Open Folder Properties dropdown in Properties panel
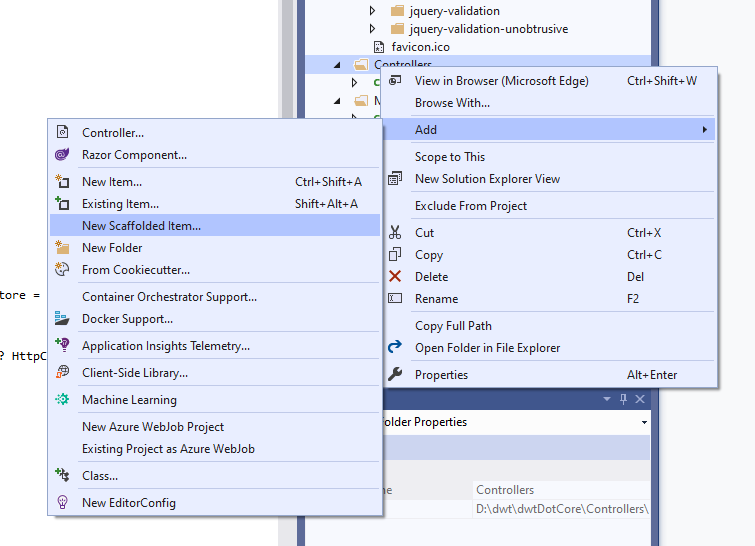 643,423
